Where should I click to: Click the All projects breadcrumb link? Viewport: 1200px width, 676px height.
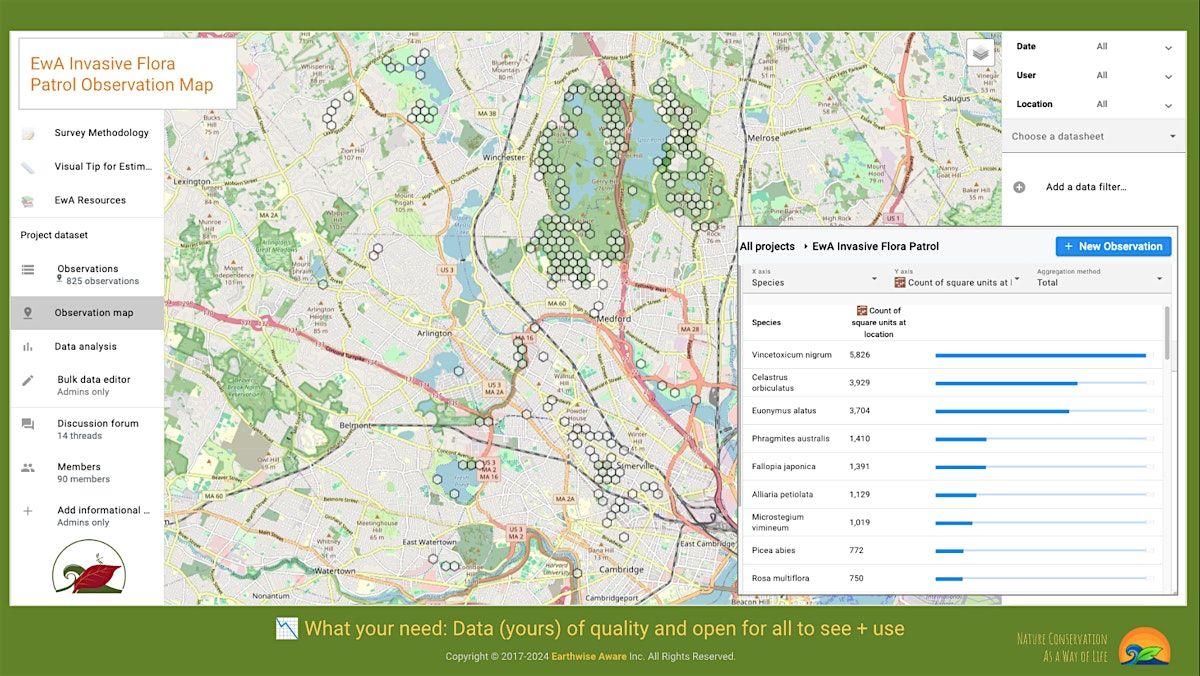pos(767,246)
